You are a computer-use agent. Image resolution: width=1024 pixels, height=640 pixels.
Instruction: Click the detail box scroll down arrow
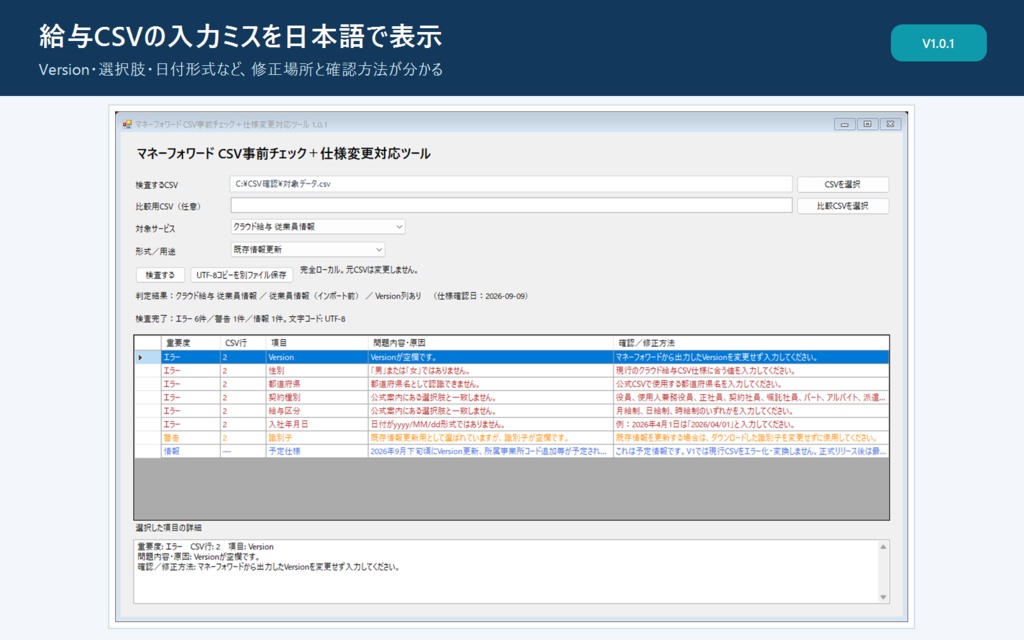point(883,597)
